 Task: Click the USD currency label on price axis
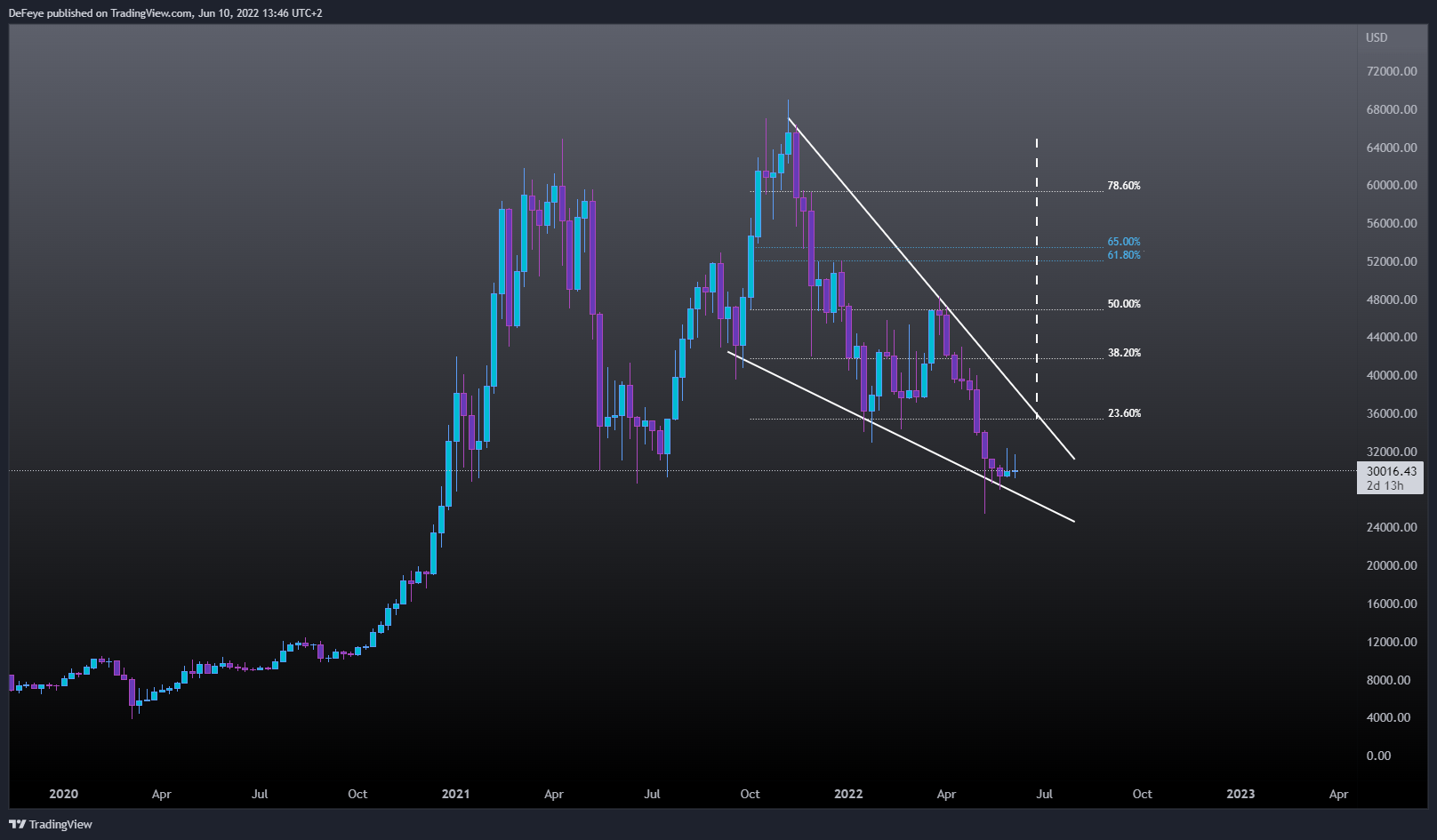tap(1377, 37)
